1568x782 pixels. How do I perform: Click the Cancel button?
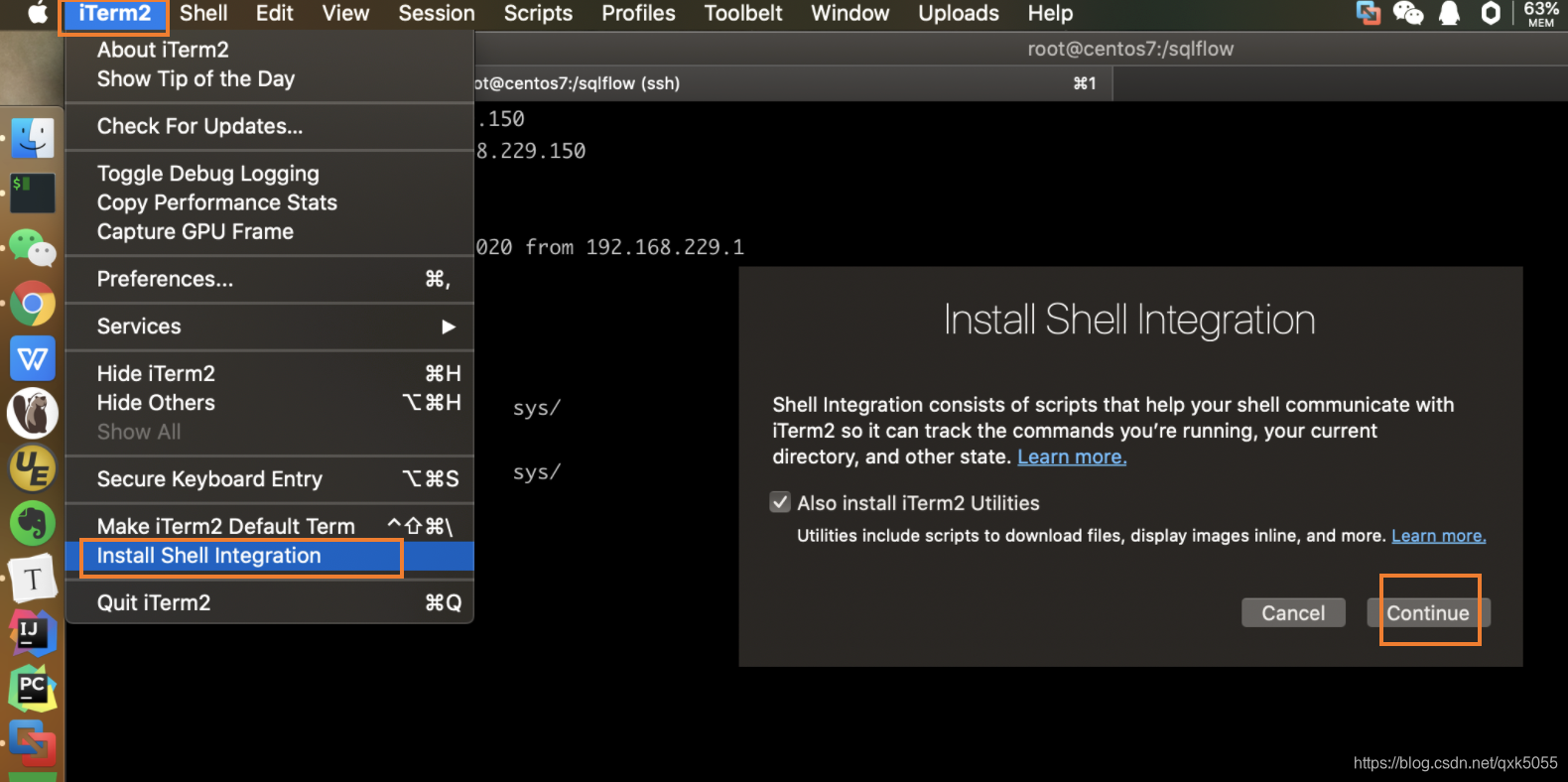point(1293,612)
